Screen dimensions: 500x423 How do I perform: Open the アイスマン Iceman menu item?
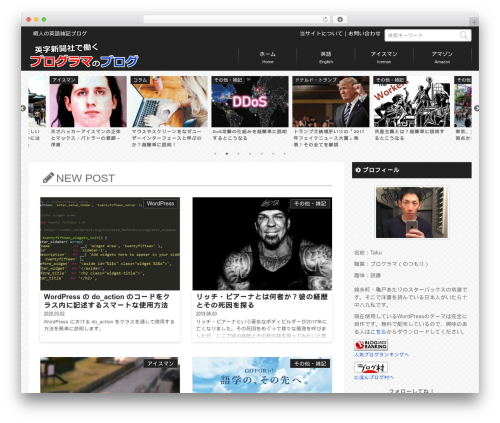pyautogui.click(x=384, y=57)
